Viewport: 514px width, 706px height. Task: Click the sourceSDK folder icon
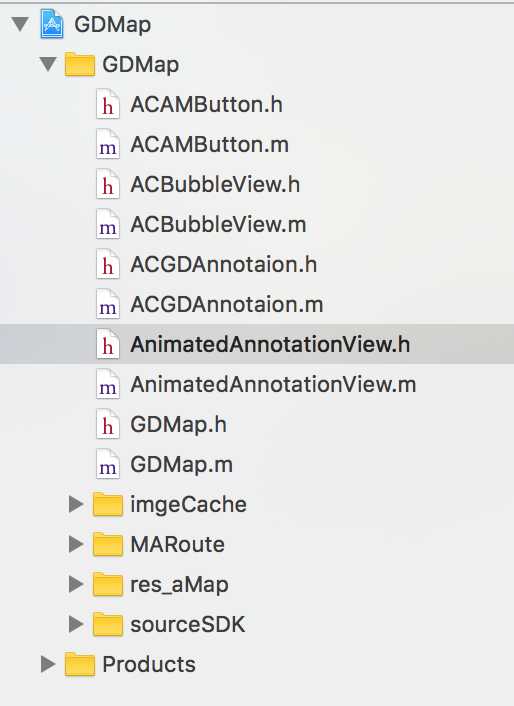click(x=108, y=625)
